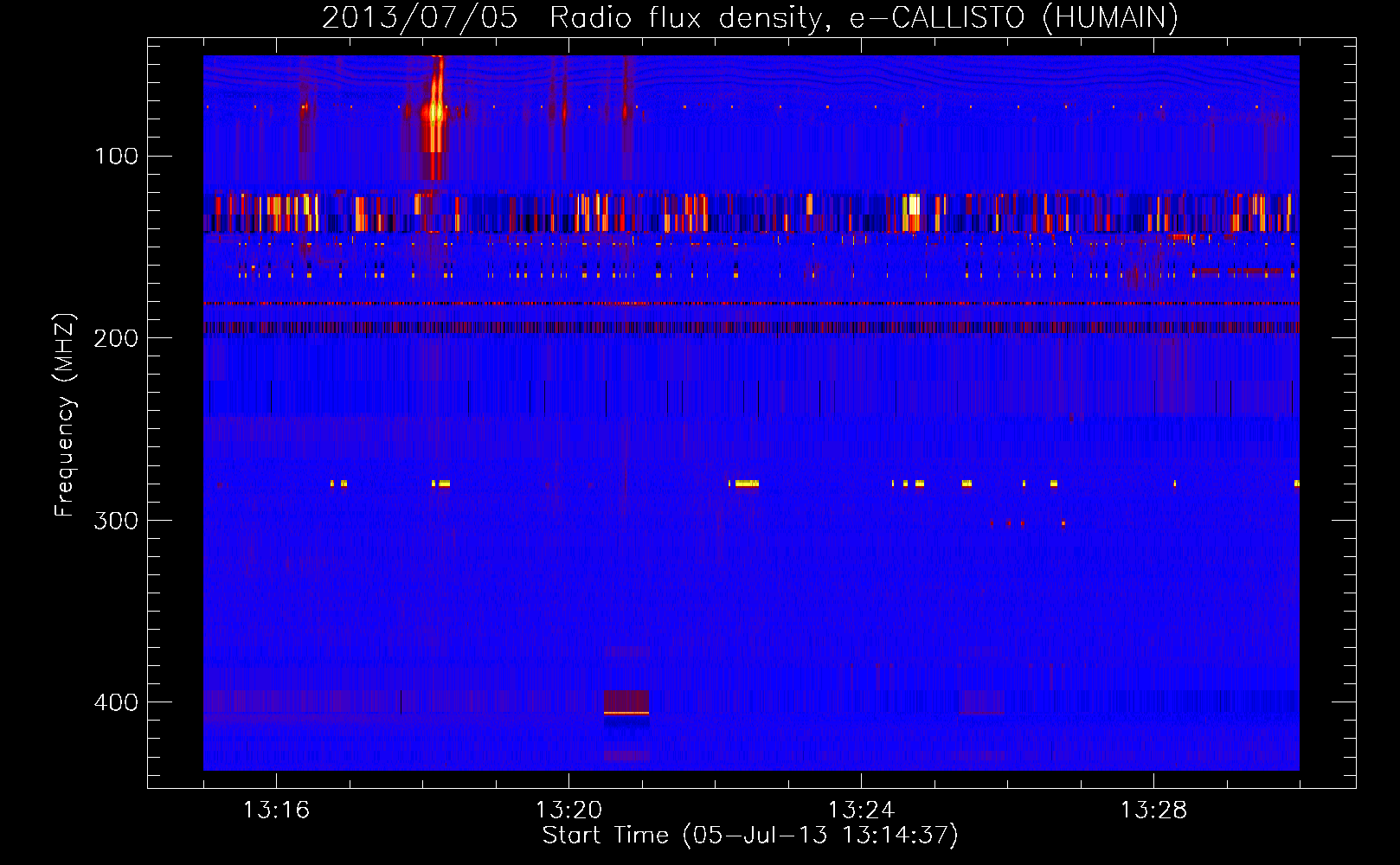Click the 13:24 time tick label

861,811
